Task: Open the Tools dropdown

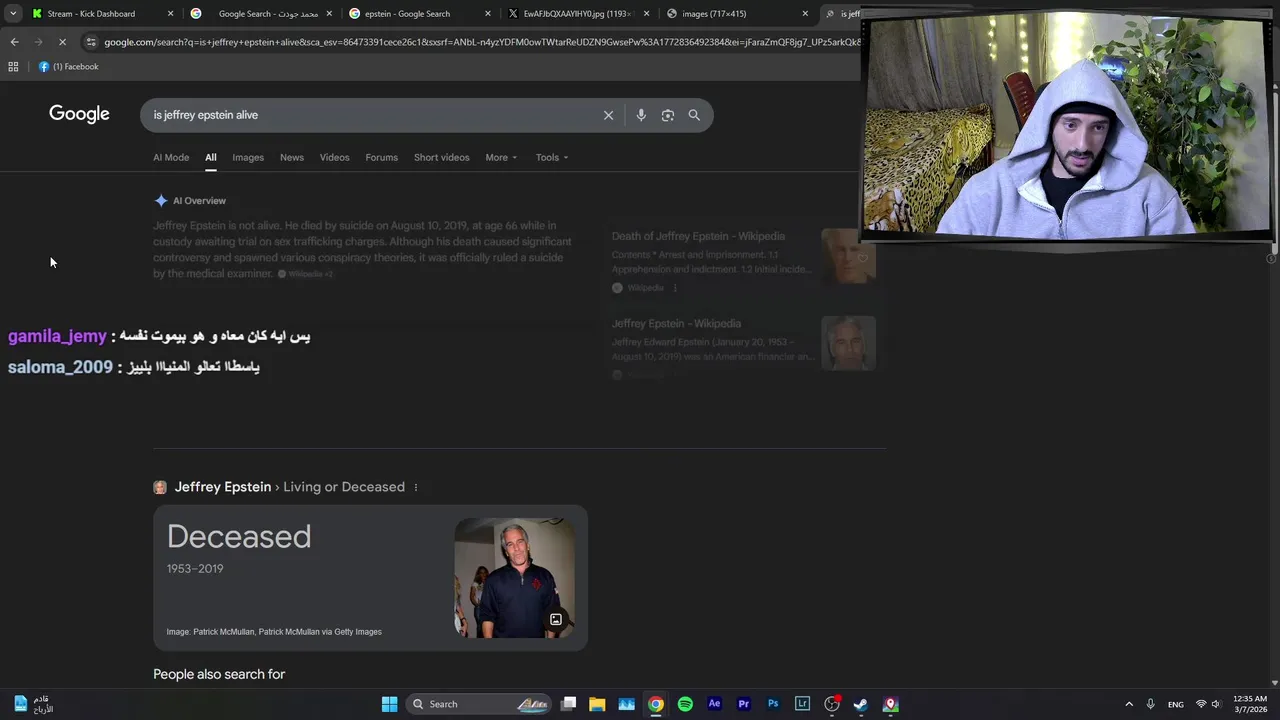Action: 551,157
